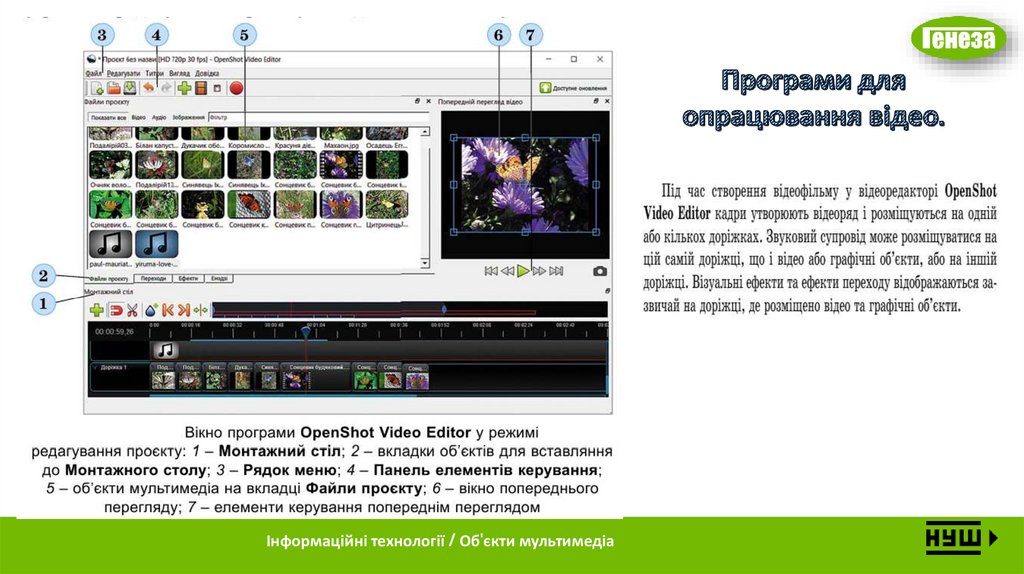Click the Open Project folder icon
This screenshot has width=1024, height=574.
114,88
